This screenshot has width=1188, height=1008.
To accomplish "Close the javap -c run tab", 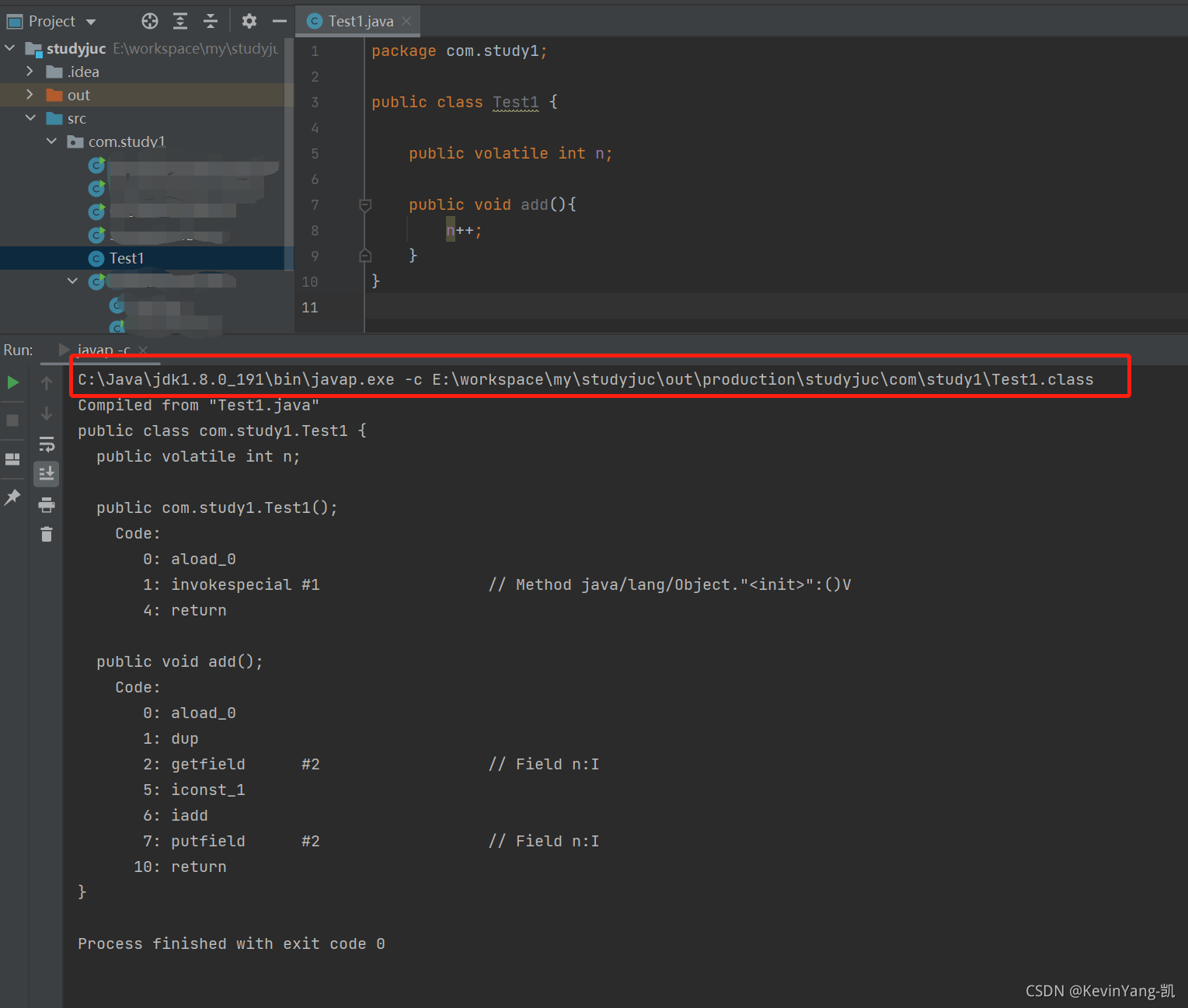I will click(x=143, y=351).
